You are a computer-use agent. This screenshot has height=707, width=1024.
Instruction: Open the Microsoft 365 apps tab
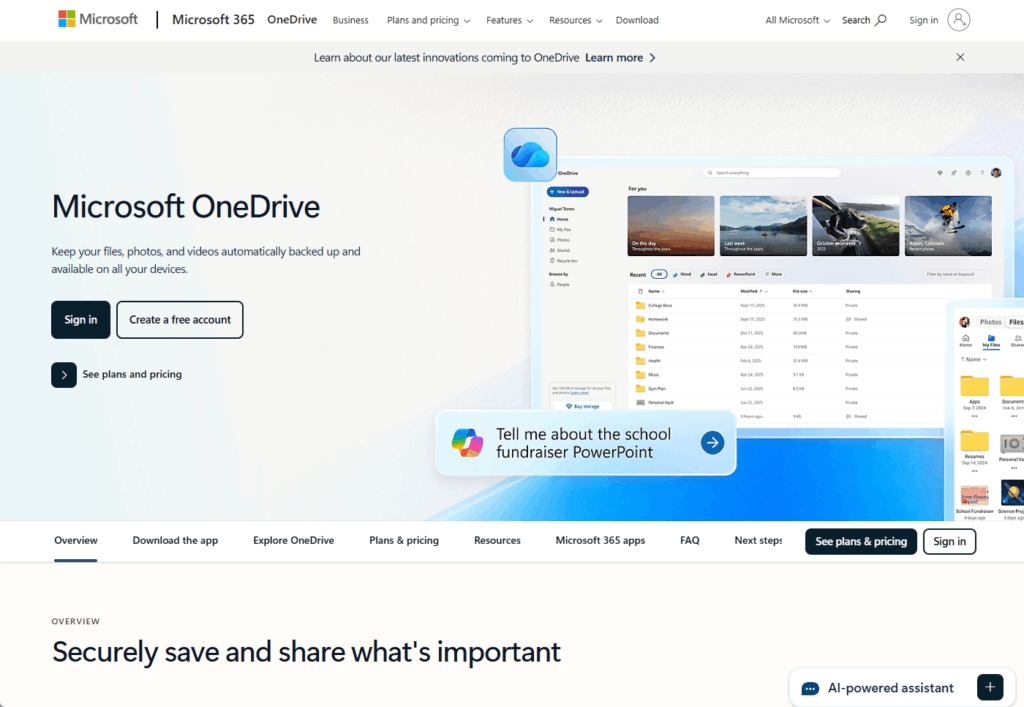600,541
